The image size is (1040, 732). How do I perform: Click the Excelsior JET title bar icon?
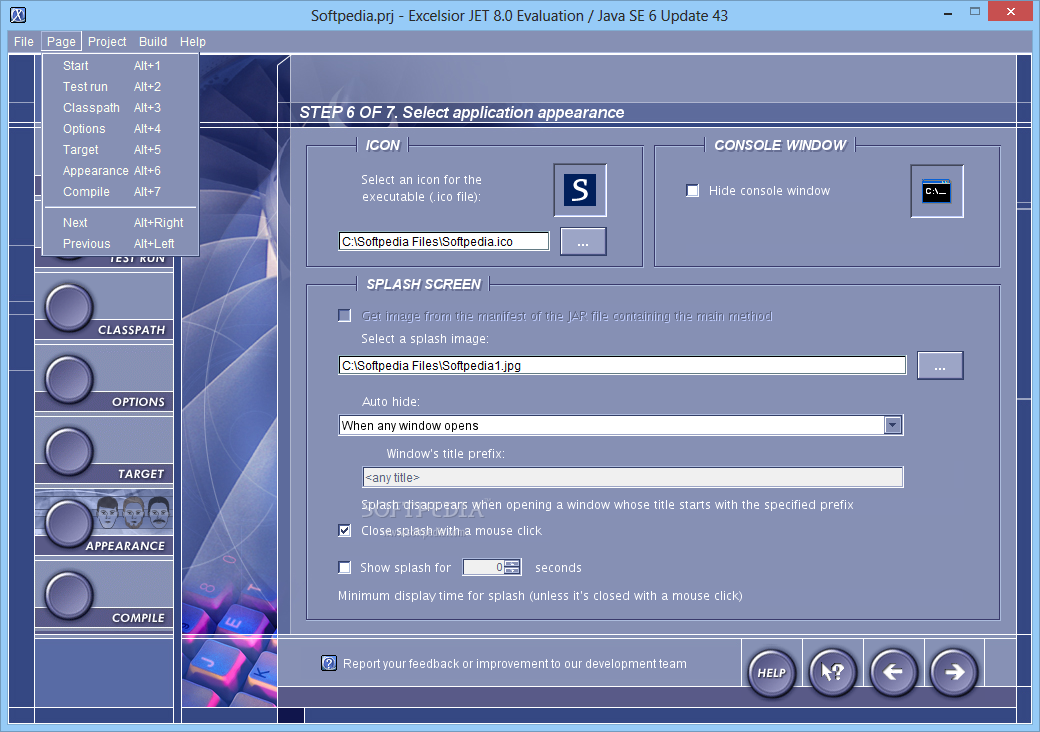point(19,15)
